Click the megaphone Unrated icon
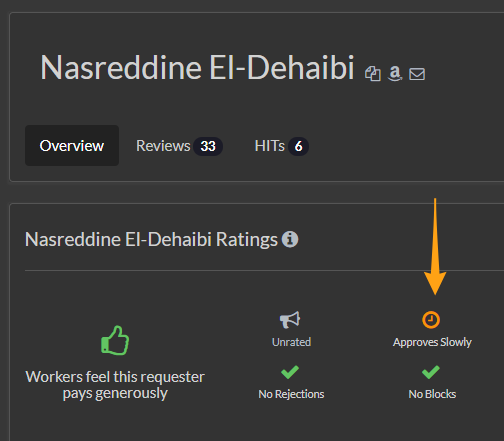This screenshot has width=504, height=441. tap(290, 320)
